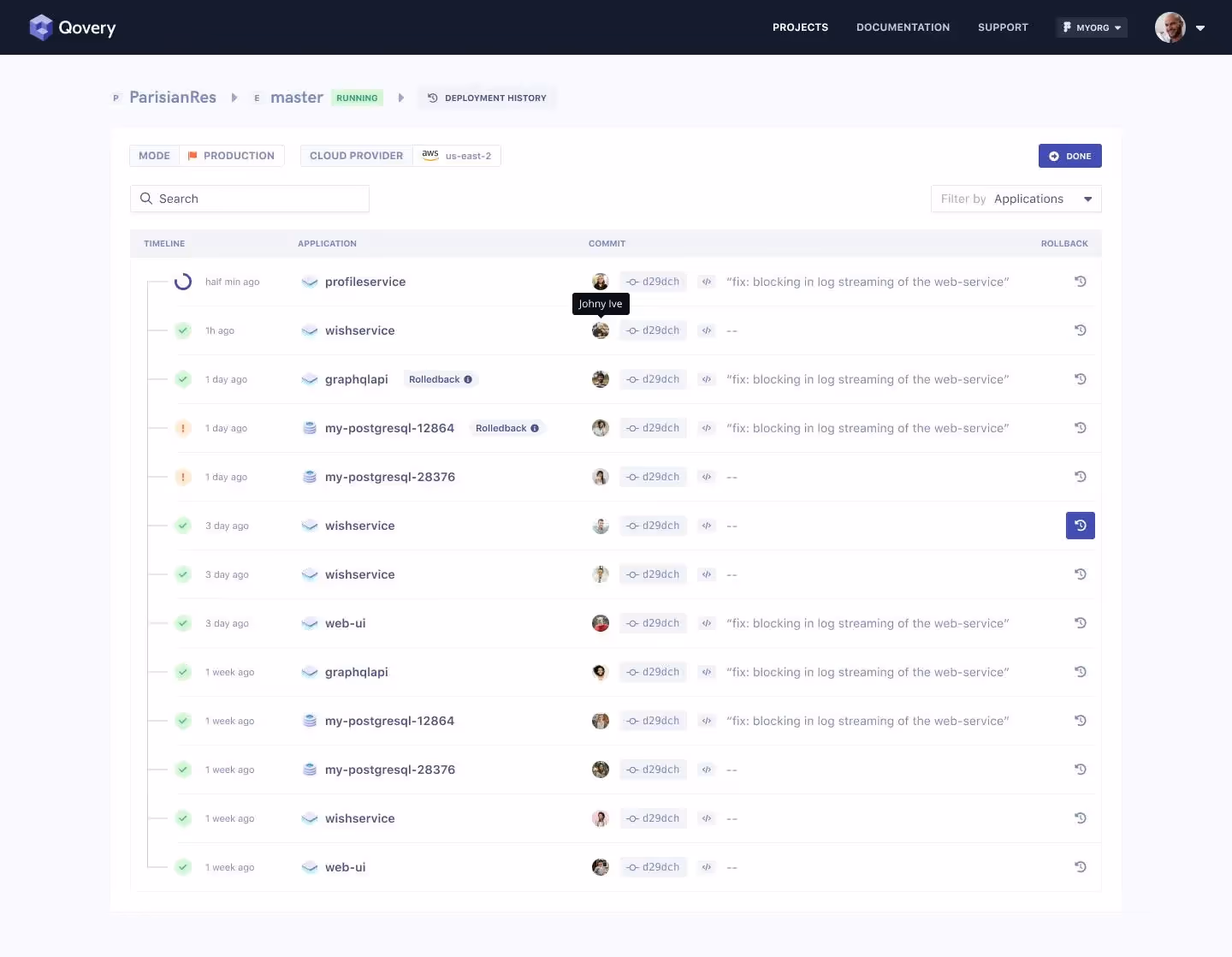Image resolution: width=1232 pixels, height=957 pixels.
Task: Open the profileservice application
Action: [365, 282]
